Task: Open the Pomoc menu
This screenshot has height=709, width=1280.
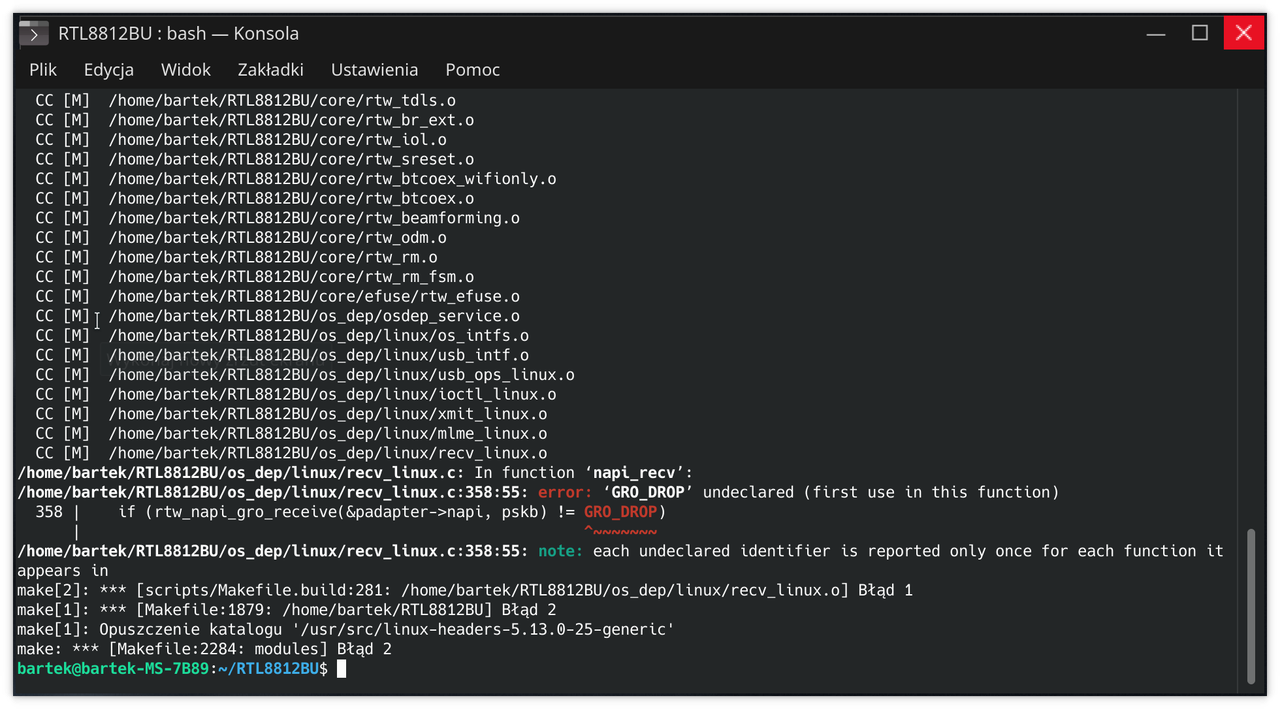Action: pyautogui.click(x=473, y=69)
